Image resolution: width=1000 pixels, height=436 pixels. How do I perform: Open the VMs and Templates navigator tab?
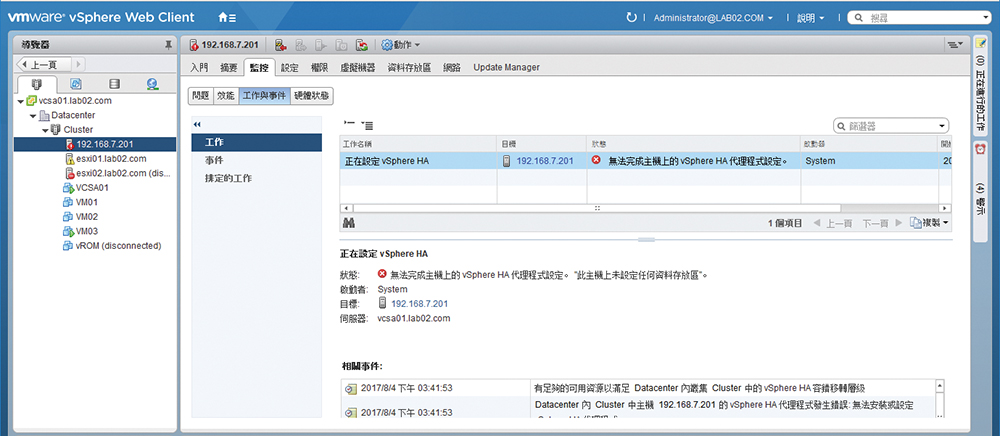[75, 84]
